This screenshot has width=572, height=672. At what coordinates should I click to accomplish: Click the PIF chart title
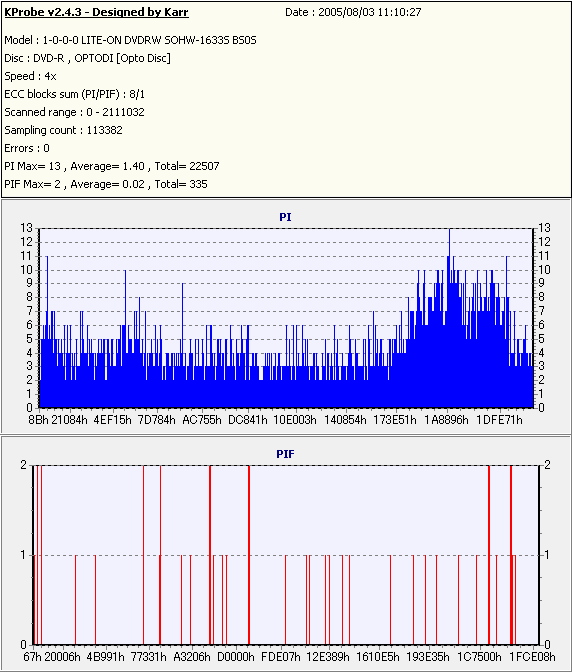(x=285, y=454)
